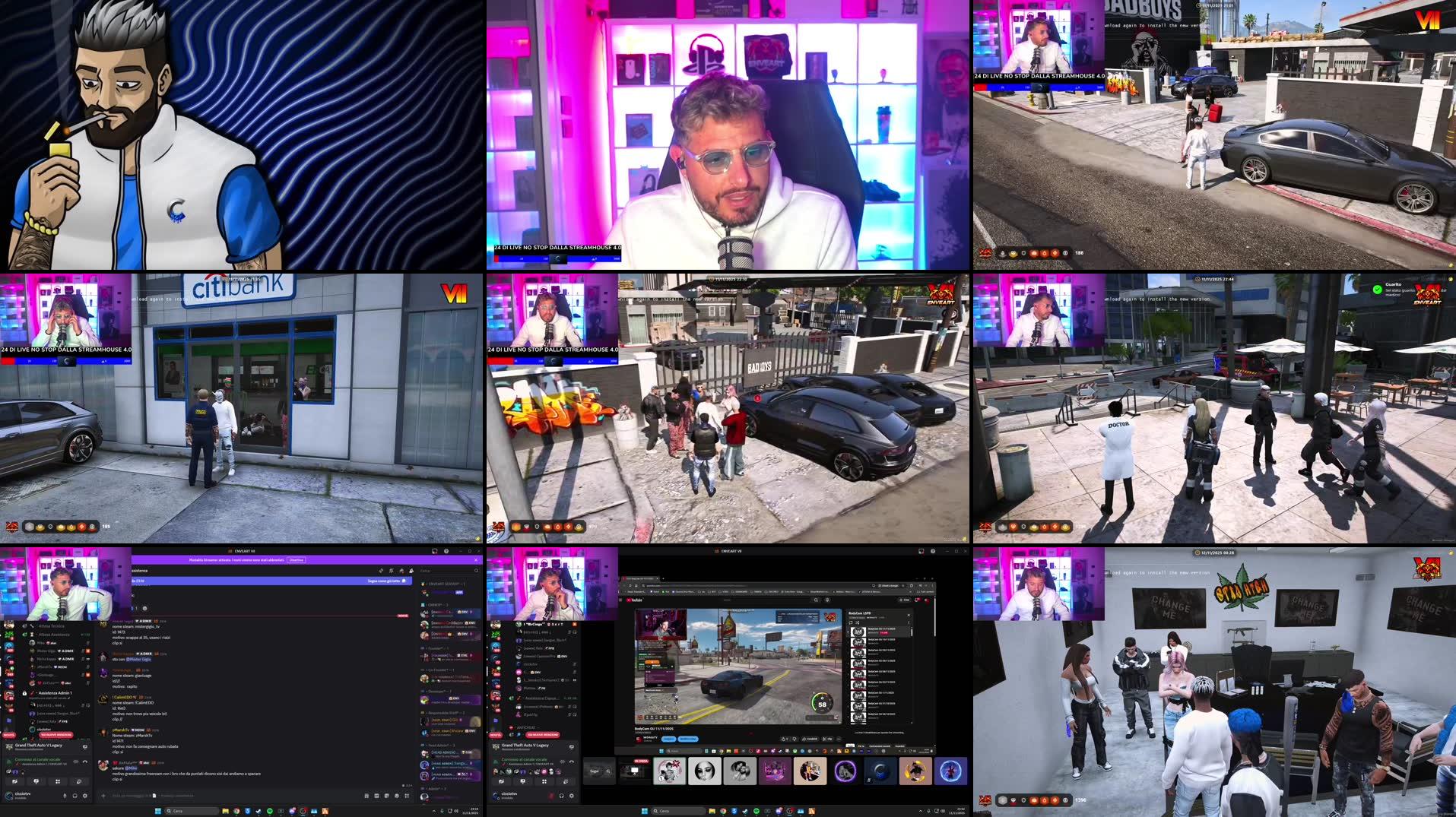The width and height of the screenshot is (1456, 817).
Task: Click the Segna come già letto button
Action: tap(385, 581)
